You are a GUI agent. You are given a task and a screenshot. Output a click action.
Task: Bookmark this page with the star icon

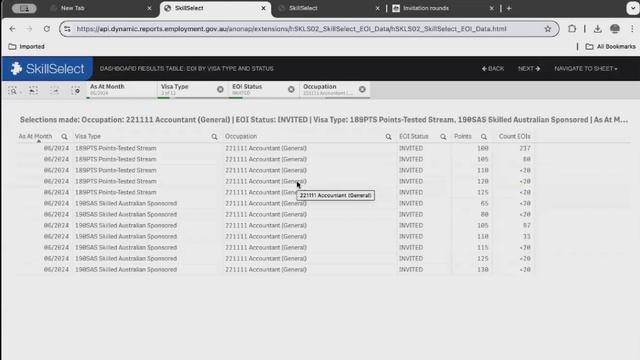[548, 29]
